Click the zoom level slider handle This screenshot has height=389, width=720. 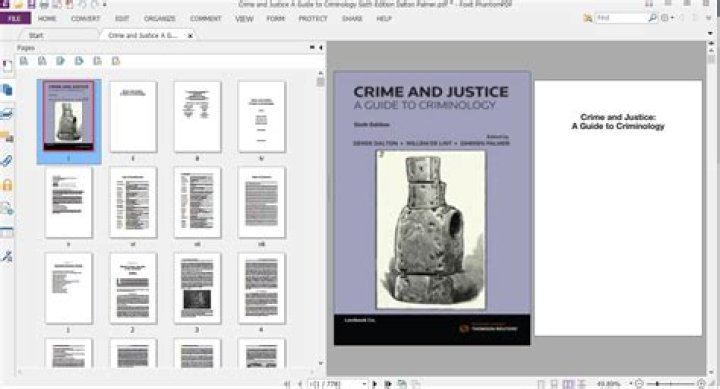[x=658, y=383]
